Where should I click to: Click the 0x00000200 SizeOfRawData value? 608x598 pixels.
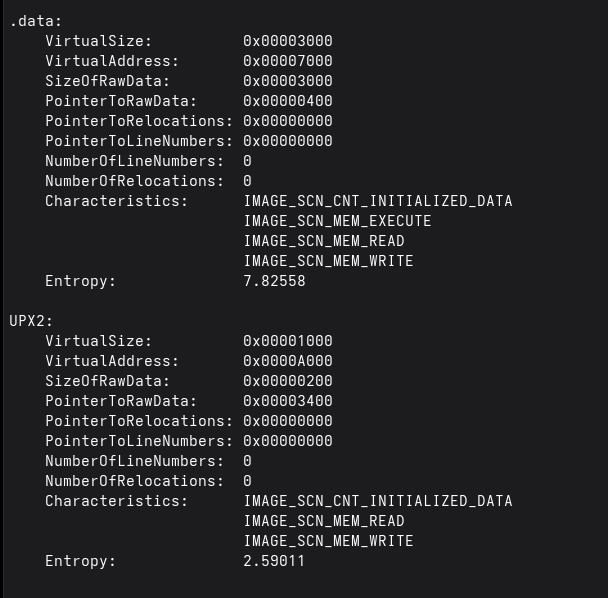click(x=288, y=381)
